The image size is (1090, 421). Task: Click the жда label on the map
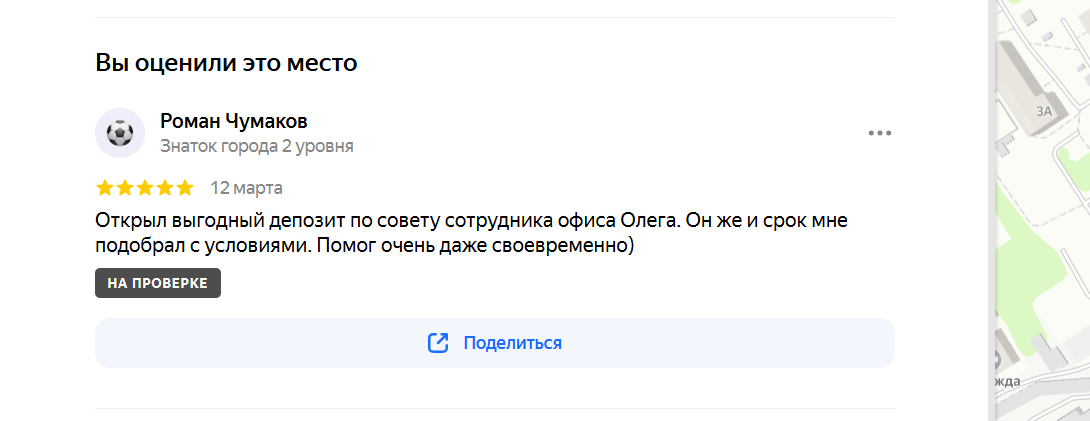click(1008, 381)
